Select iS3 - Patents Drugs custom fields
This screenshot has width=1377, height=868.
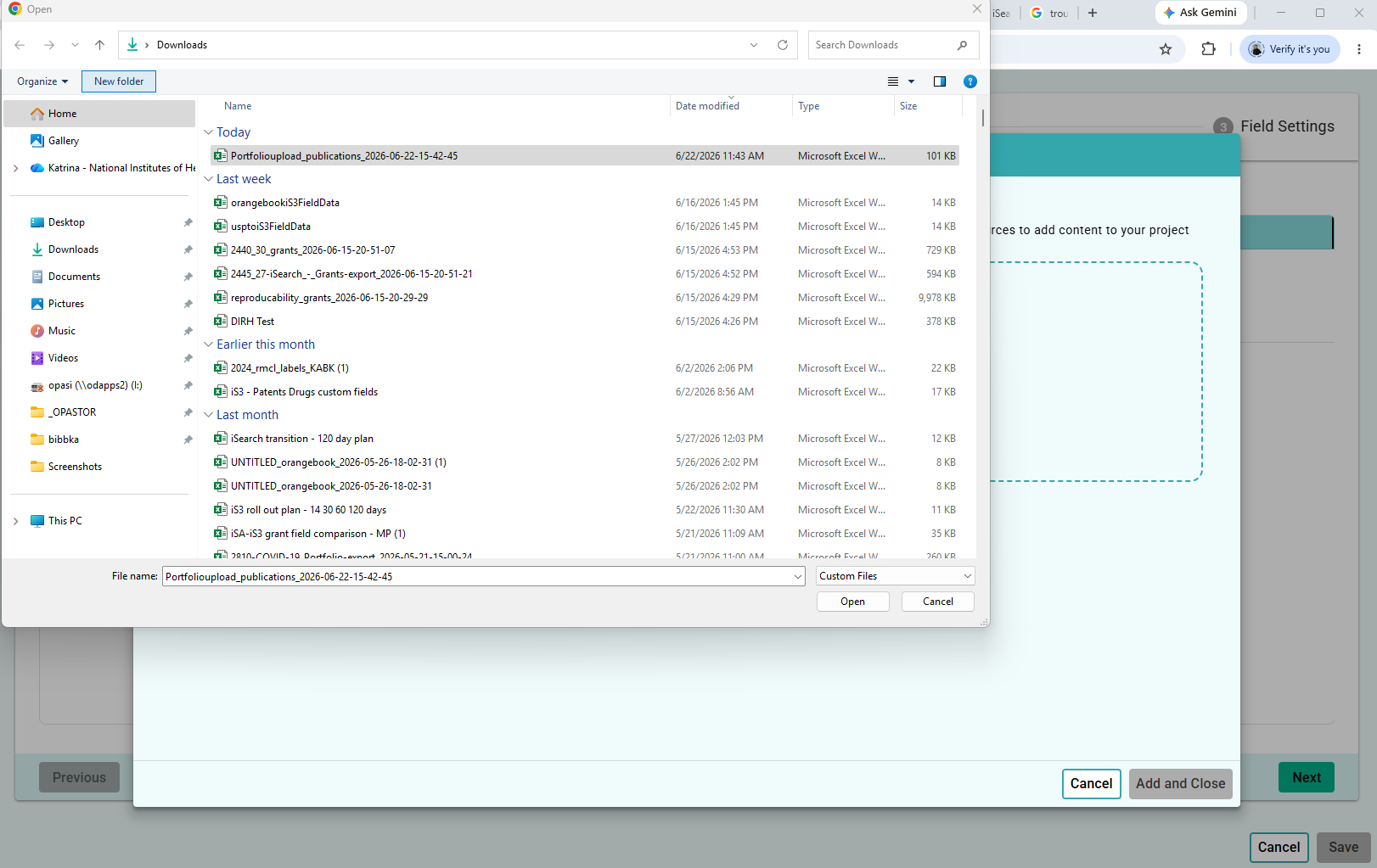pos(585,392)
